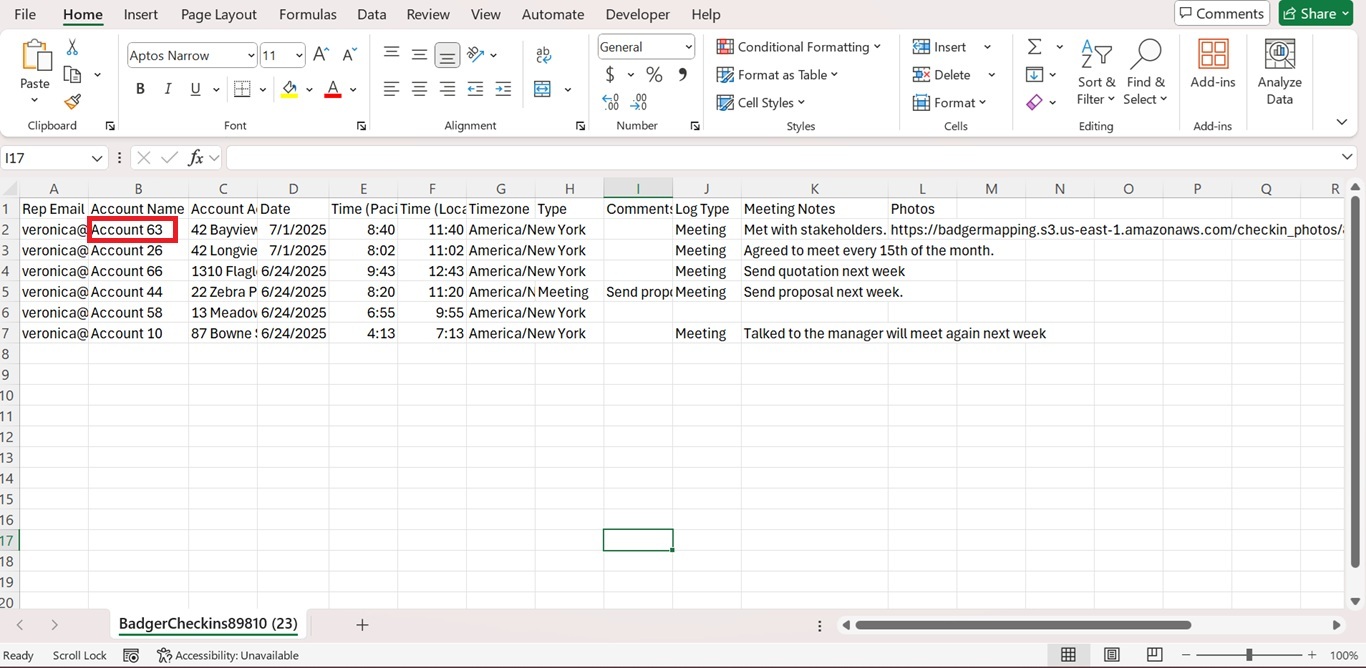Click the Merge & Center icon

coord(543,89)
